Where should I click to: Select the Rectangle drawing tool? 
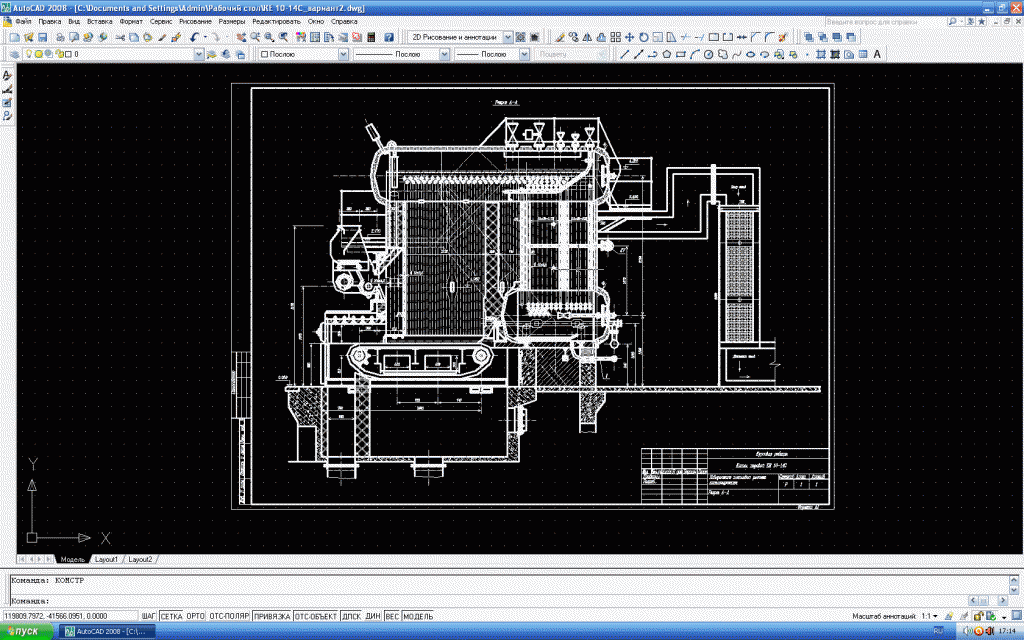pos(680,54)
